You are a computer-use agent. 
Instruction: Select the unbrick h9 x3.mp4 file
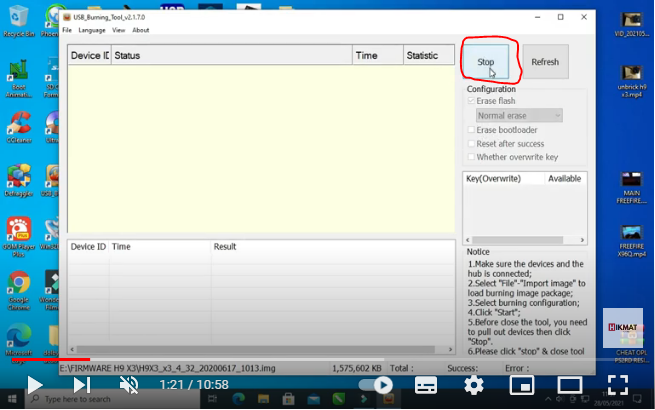click(x=631, y=81)
